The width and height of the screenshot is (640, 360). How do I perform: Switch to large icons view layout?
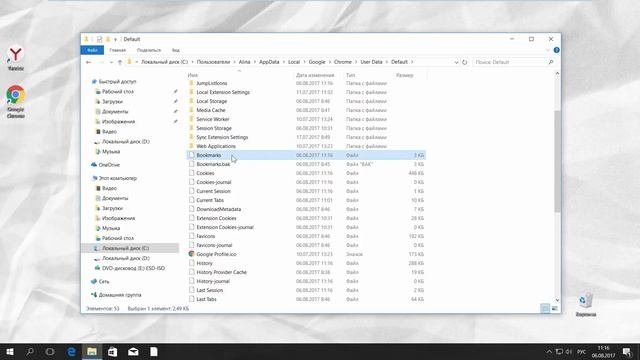[554, 309]
